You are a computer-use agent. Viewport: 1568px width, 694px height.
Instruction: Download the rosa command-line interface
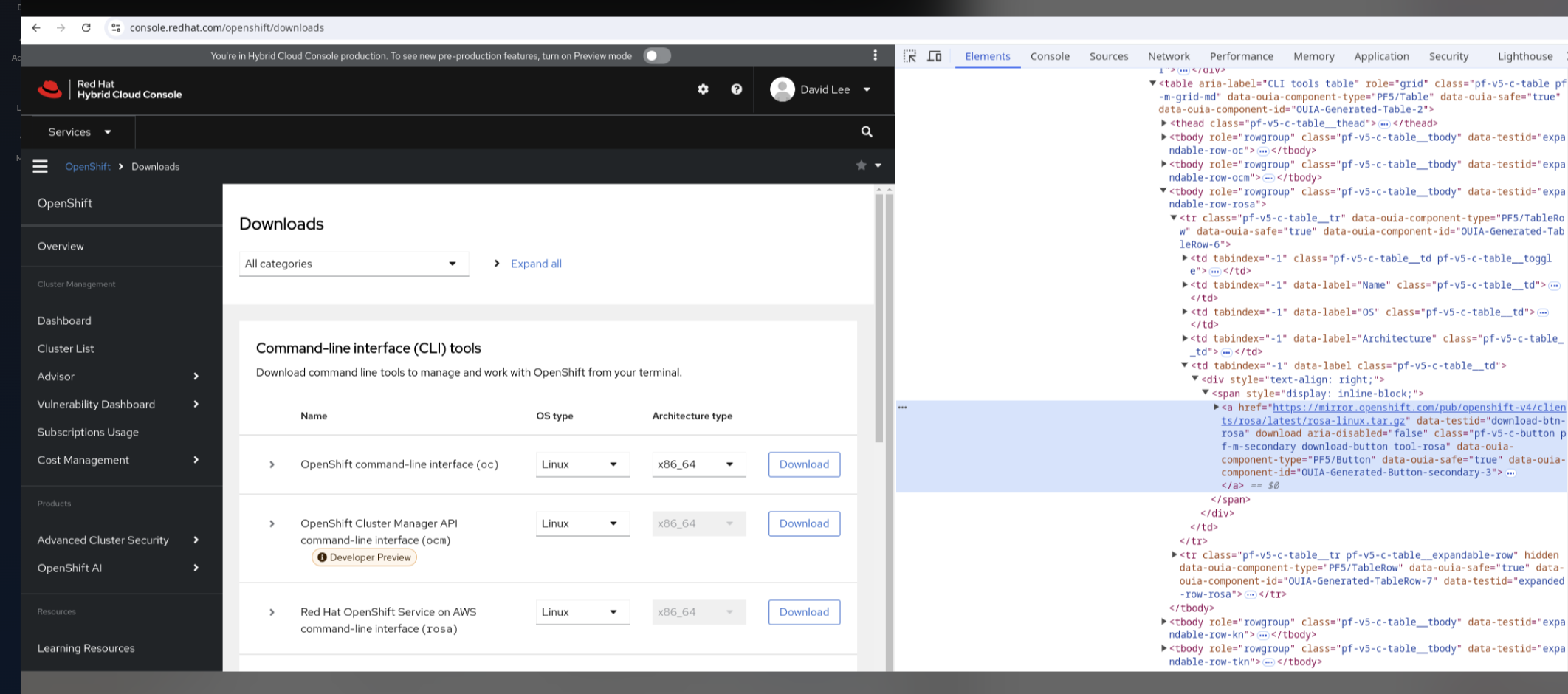(804, 612)
